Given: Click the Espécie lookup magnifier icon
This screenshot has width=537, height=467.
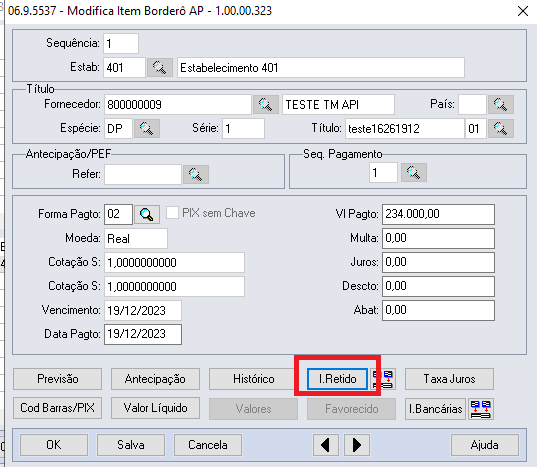Looking at the screenshot, I should pos(147,128).
